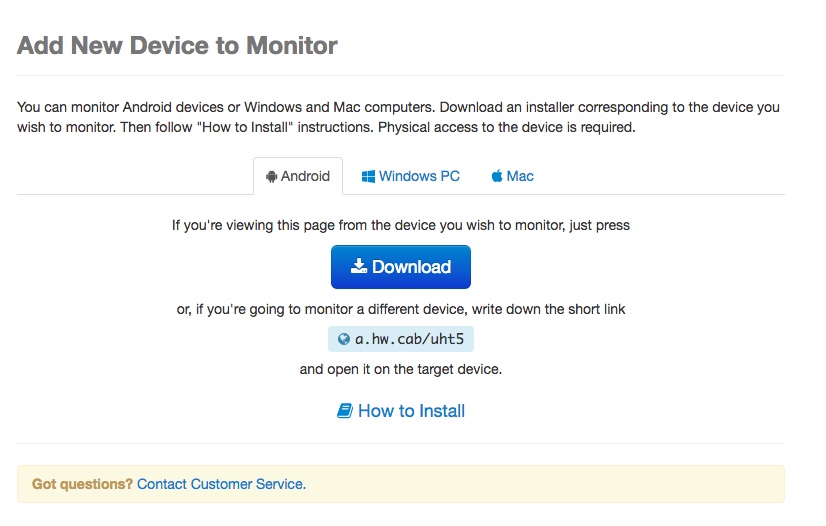
Task: Click the "write down the short link" line
Action: (400, 309)
